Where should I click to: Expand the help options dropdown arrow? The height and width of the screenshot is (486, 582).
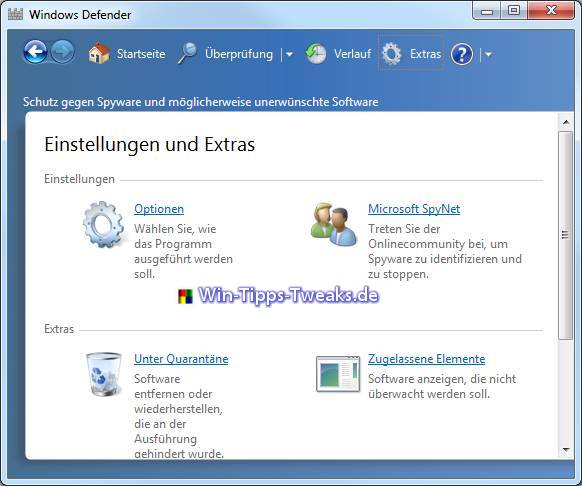point(488,55)
